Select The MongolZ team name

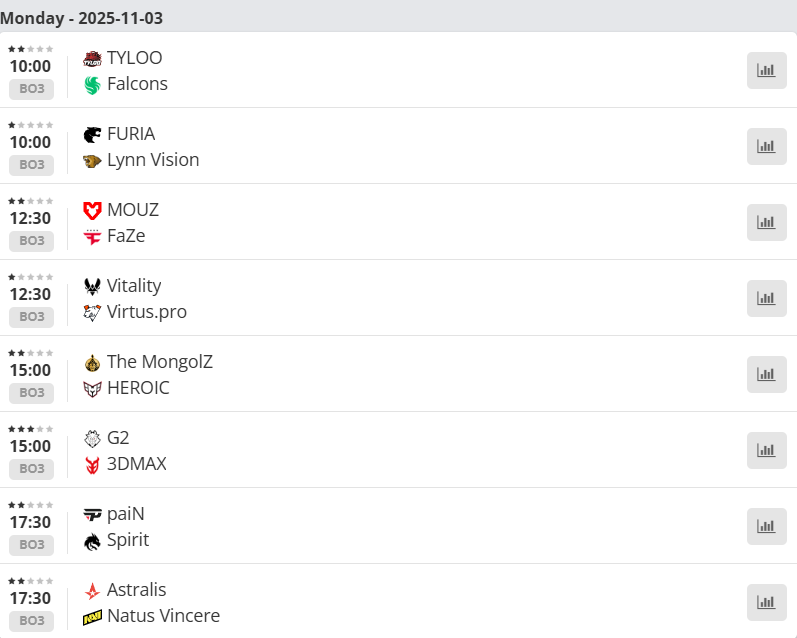160,362
